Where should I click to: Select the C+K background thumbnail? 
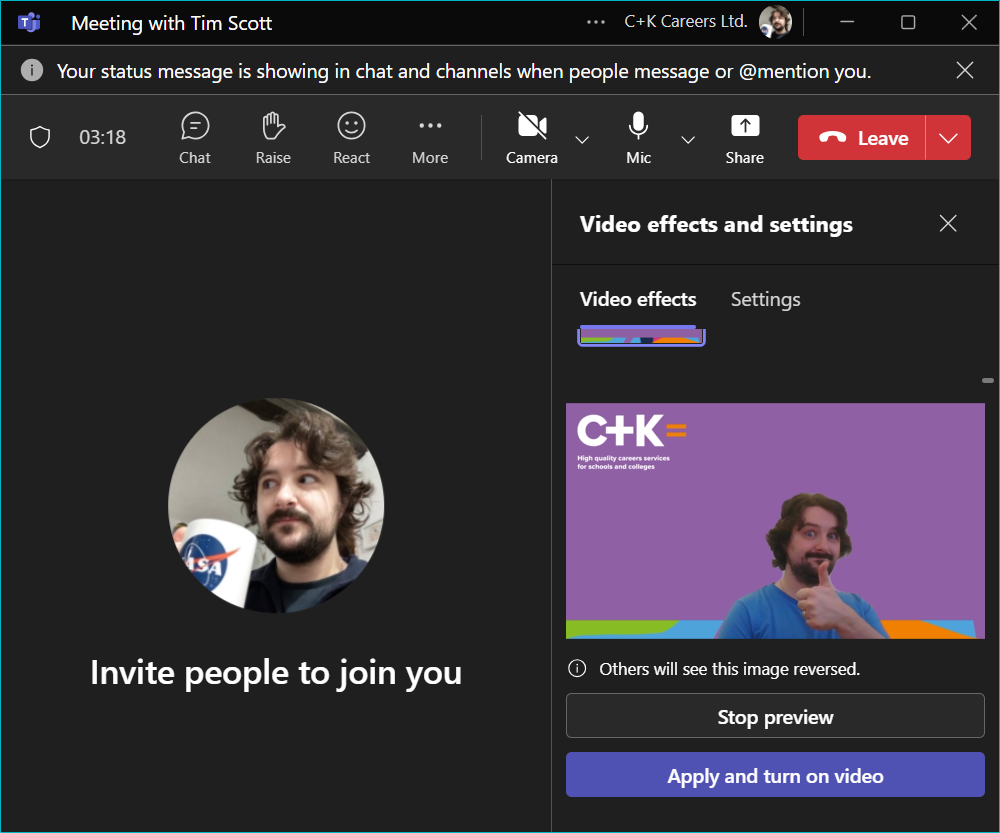pyautogui.click(x=641, y=336)
